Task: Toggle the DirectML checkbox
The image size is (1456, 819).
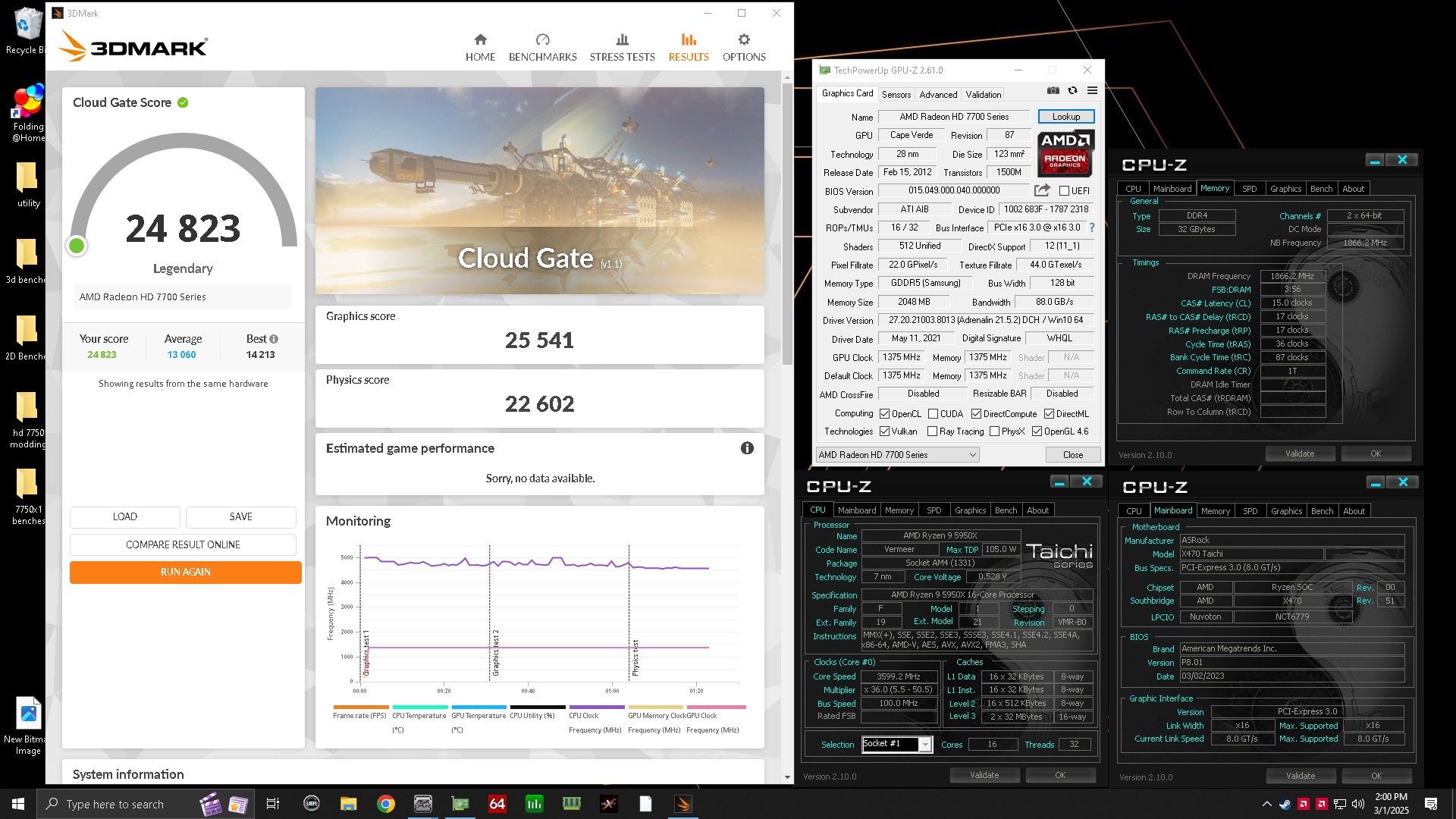Action: [x=1049, y=414]
